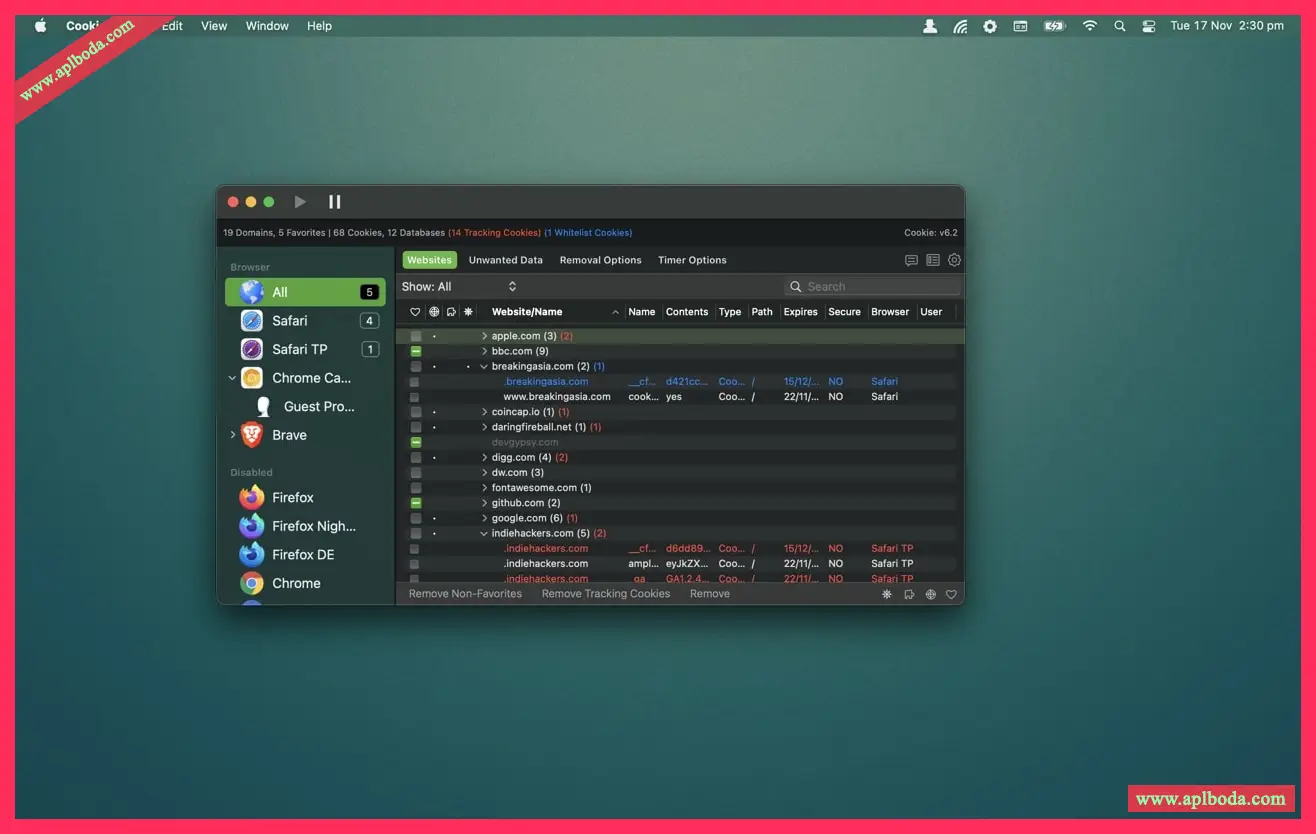Open the Show: All filter dropdown
1316x834 pixels.
coord(460,287)
